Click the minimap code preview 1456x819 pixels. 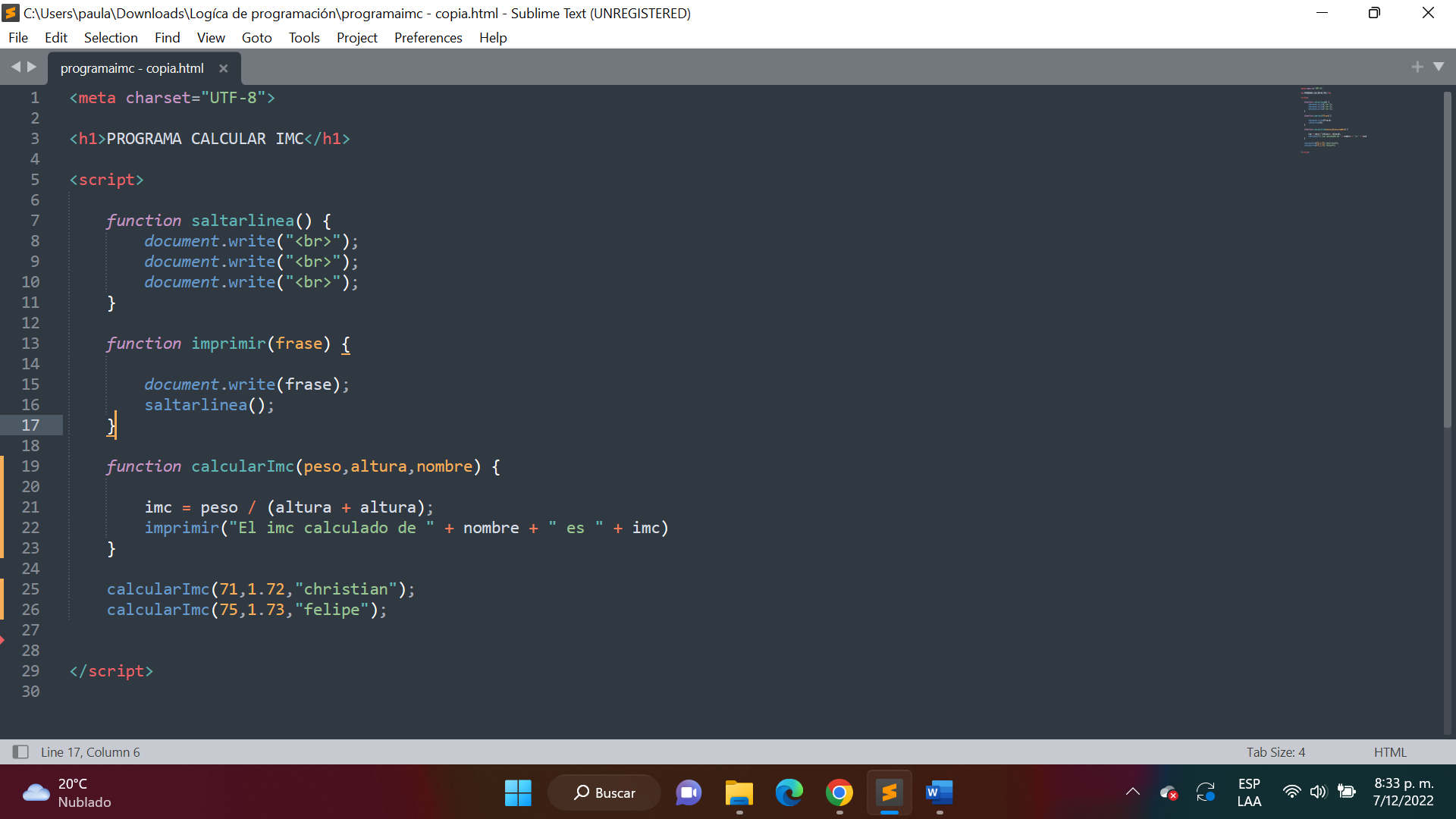(1333, 120)
